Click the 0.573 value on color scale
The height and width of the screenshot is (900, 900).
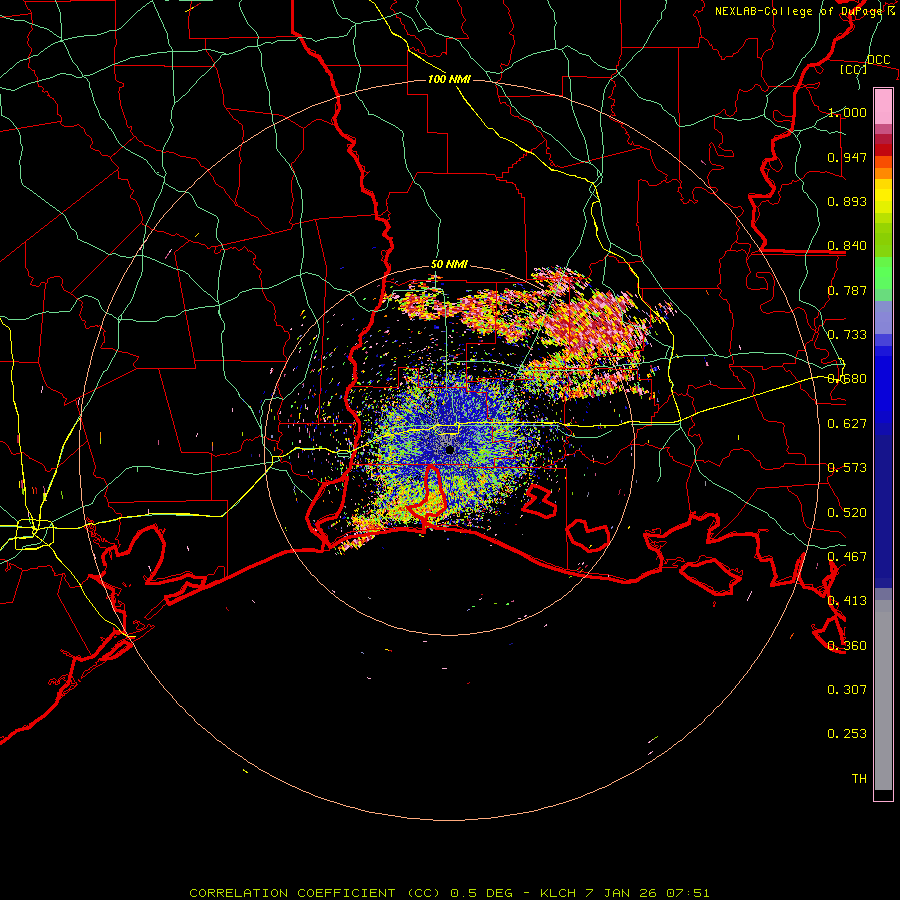[847, 468]
